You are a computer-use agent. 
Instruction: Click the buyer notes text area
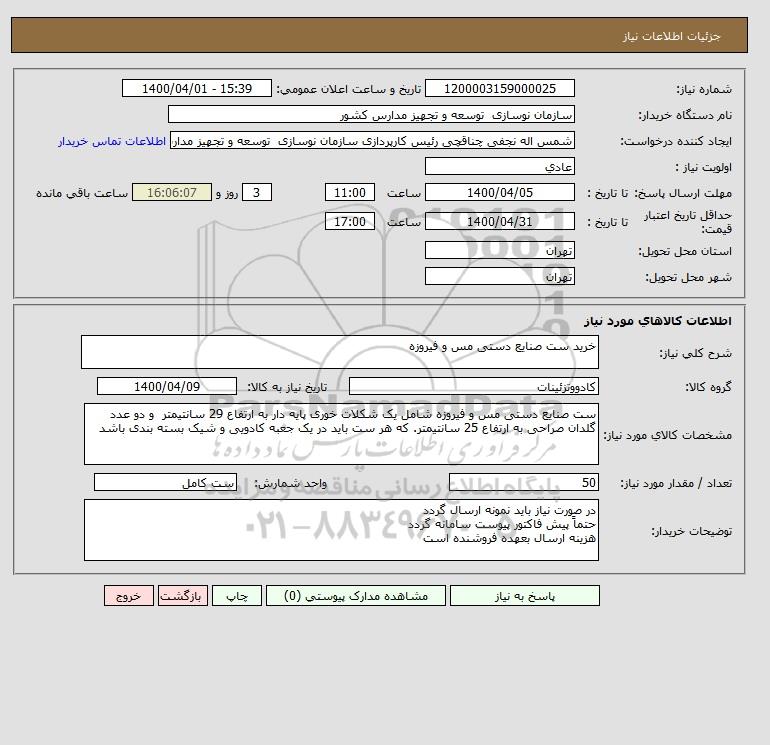[341, 530]
